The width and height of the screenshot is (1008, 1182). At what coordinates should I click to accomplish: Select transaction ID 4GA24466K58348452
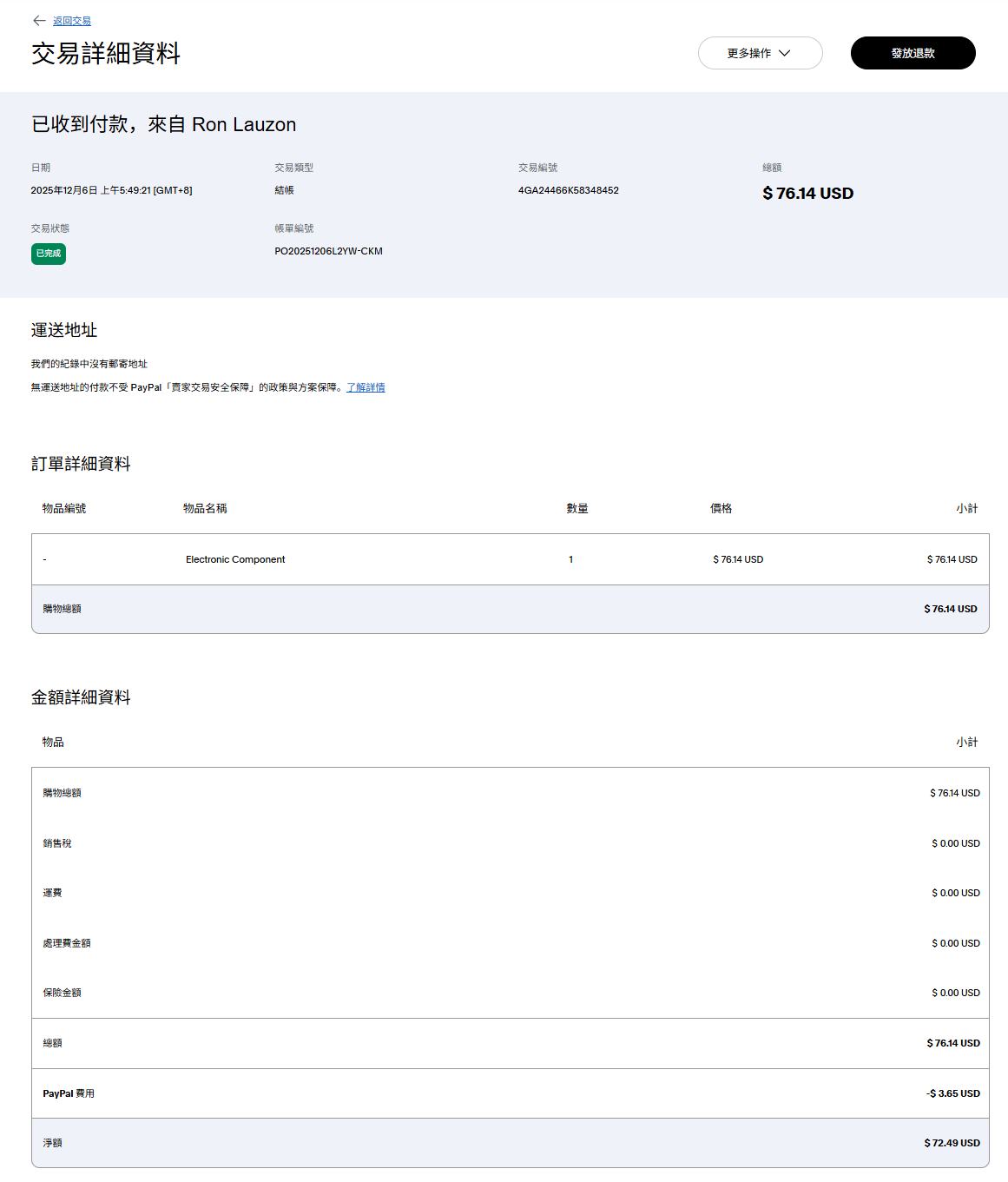[568, 190]
